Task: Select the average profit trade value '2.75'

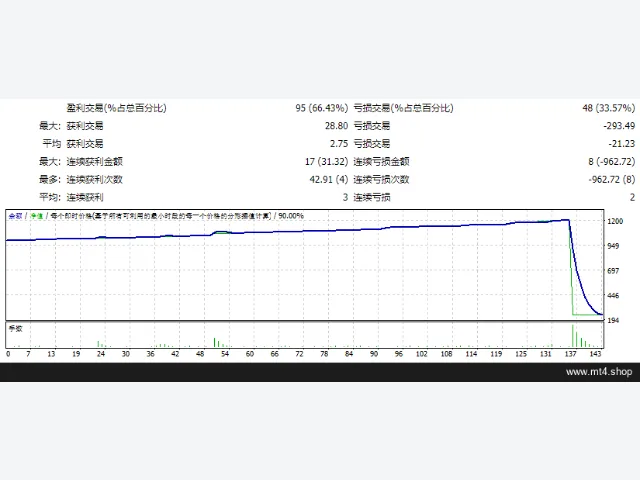Action: pos(339,144)
